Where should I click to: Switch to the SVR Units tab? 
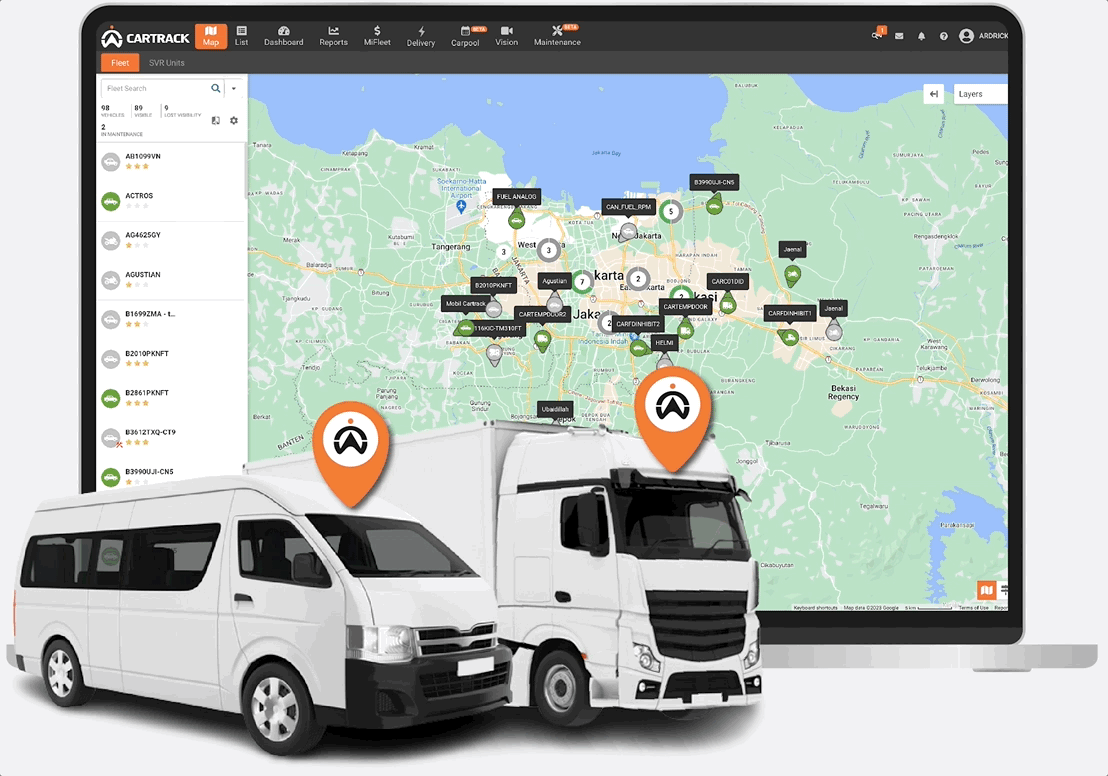click(x=167, y=63)
